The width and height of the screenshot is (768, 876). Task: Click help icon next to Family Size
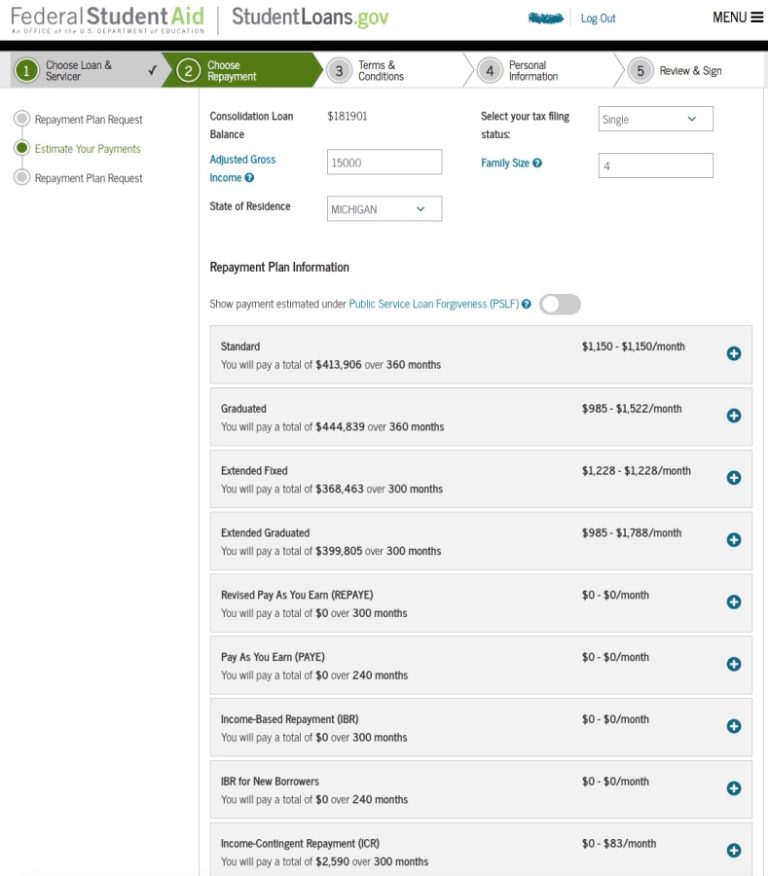(537, 163)
